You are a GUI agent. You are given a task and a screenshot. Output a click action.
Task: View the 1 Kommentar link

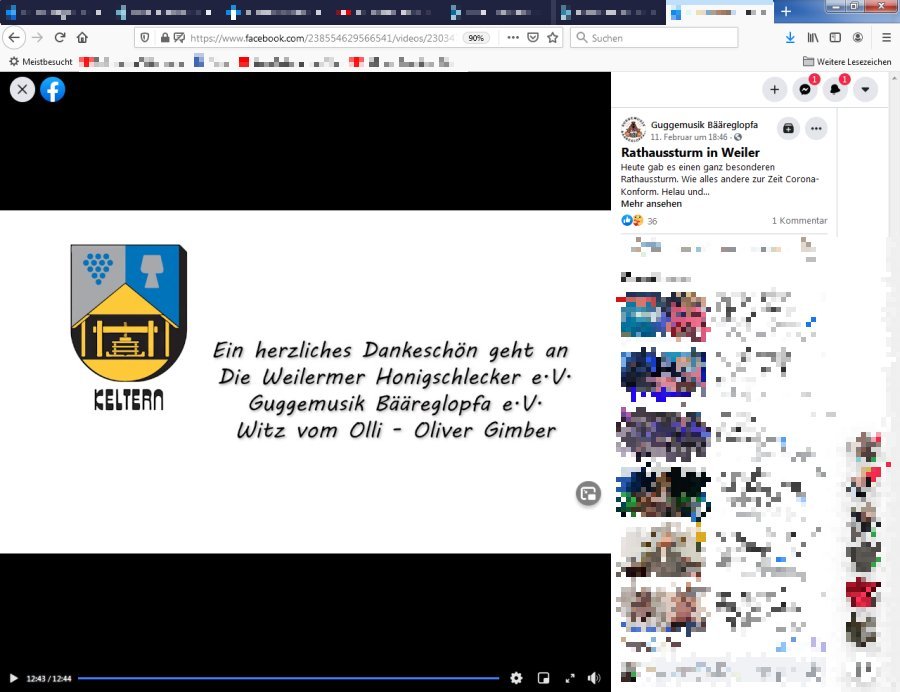pos(799,220)
